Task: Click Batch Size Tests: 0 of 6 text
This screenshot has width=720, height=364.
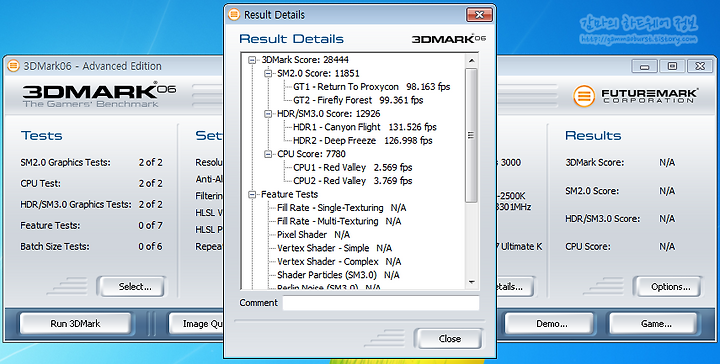Action: pos(91,246)
